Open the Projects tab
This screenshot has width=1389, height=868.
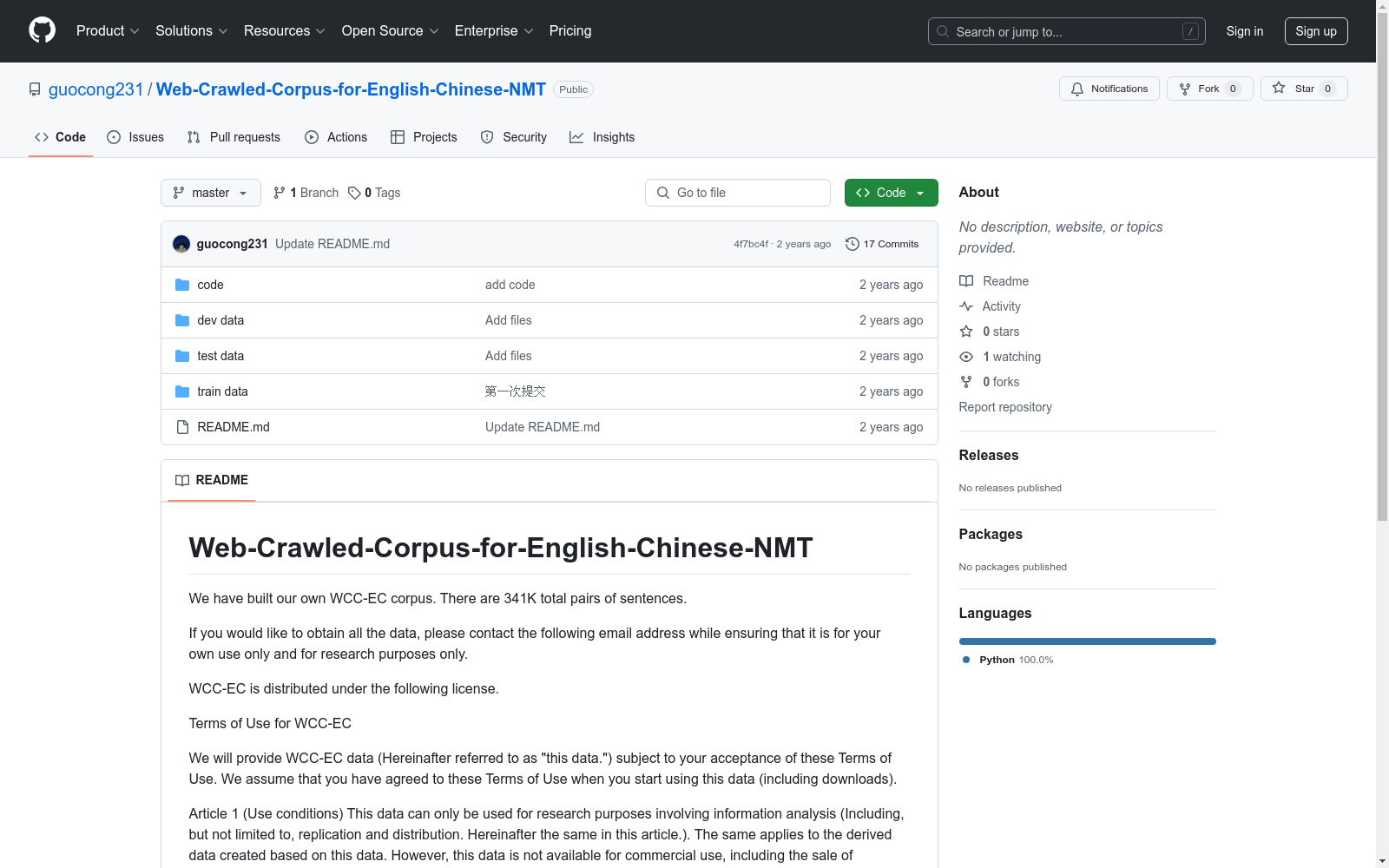coord(424,137)
